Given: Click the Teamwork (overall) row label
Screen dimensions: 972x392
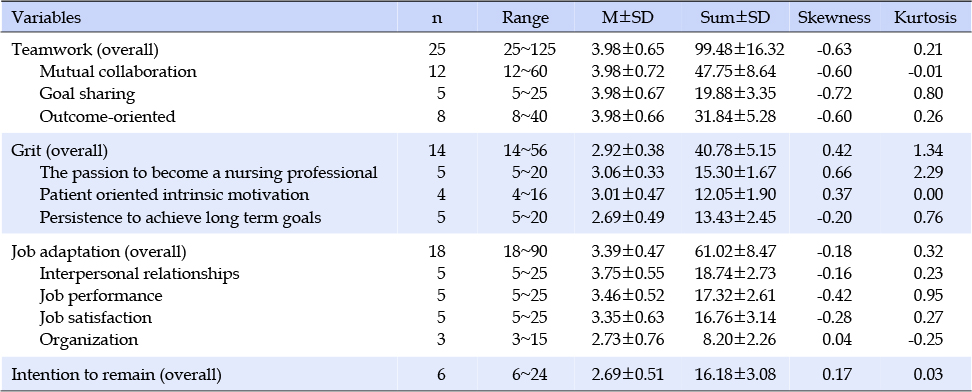Looking at the screenshot, I should pyautogui.click(x=85, y=50).
